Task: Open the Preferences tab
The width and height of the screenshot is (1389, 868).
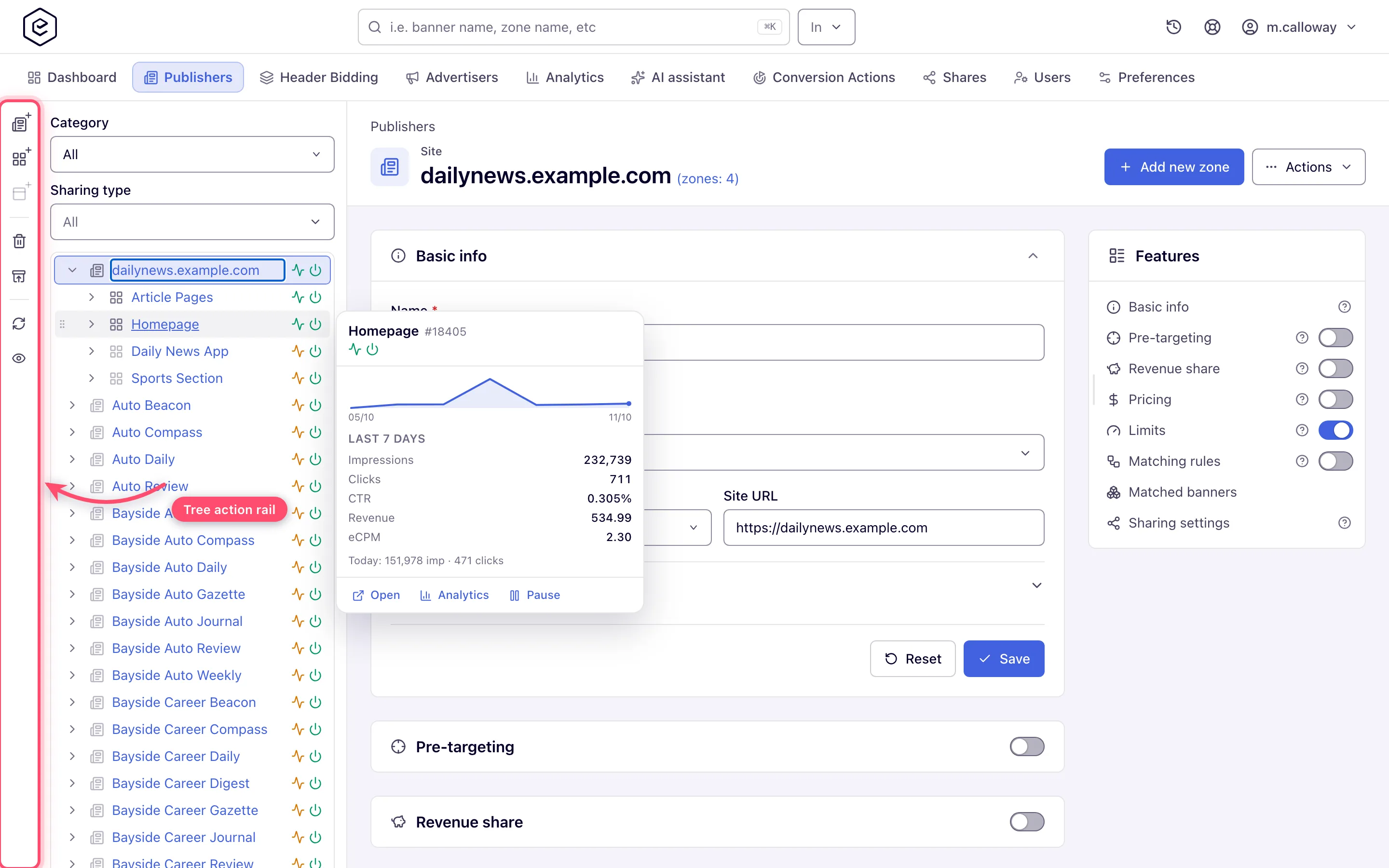Action: click(1146, 78)
